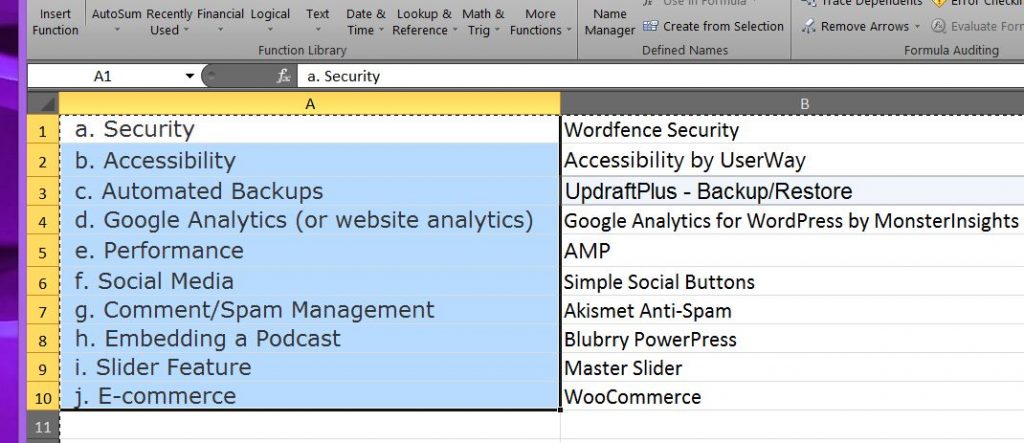Open the Financial functions dropdown
1024x443 pixels.
click(x=220, y=22)
